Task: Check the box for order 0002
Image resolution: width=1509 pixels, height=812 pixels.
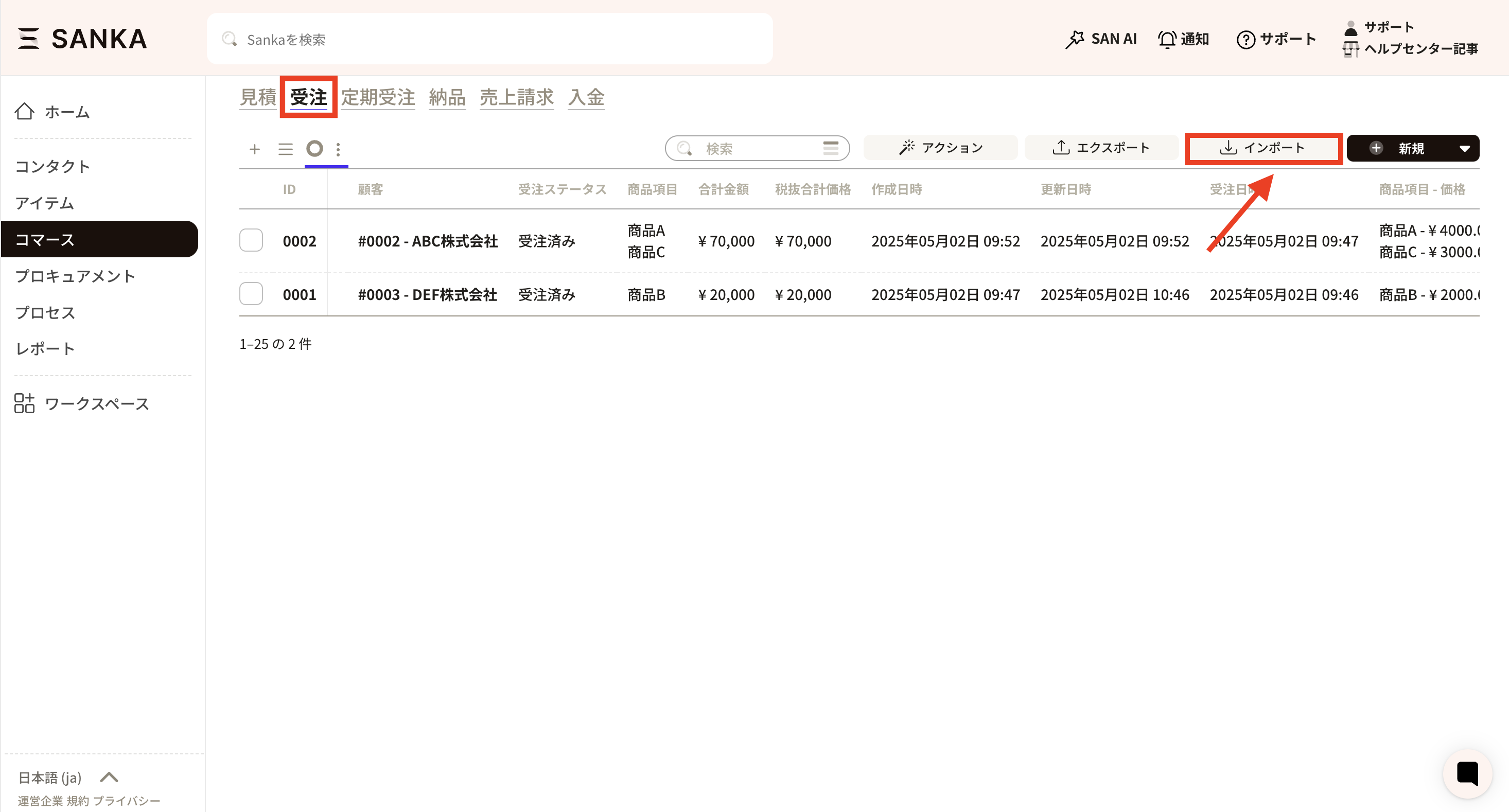Action: click(251, 240)
